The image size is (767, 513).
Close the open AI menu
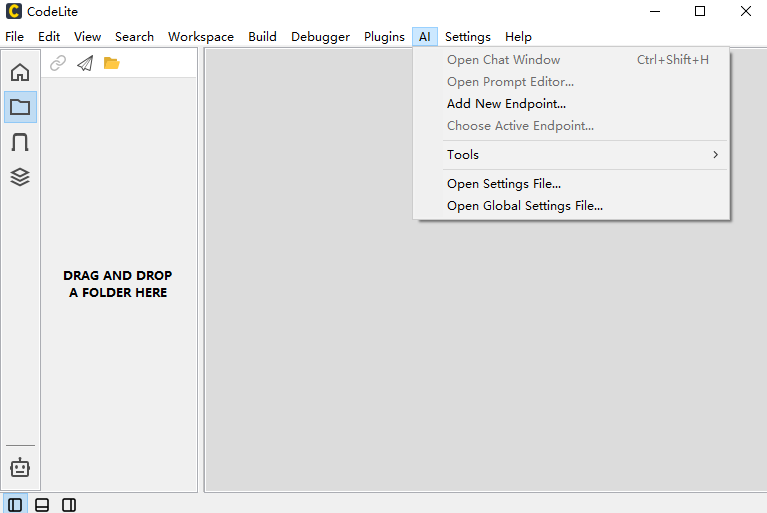click(425, 37)
